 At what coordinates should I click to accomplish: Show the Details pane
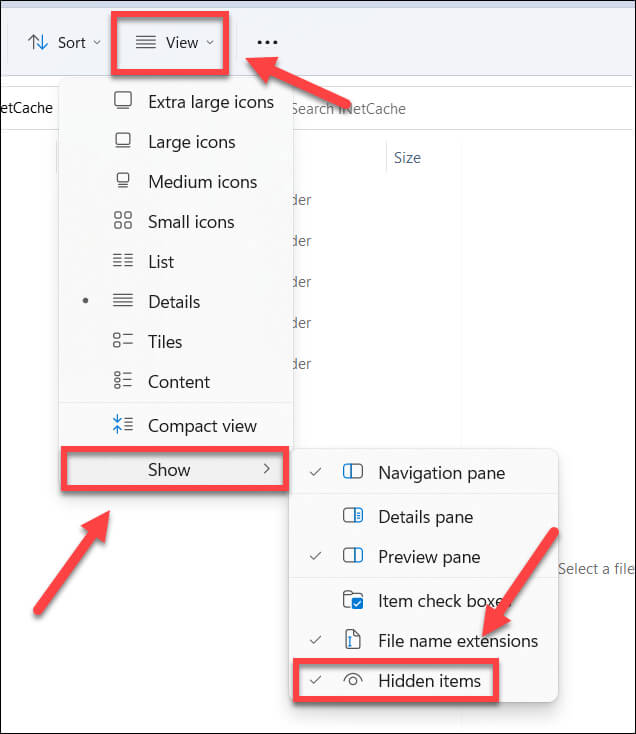[x=425, y=517]
